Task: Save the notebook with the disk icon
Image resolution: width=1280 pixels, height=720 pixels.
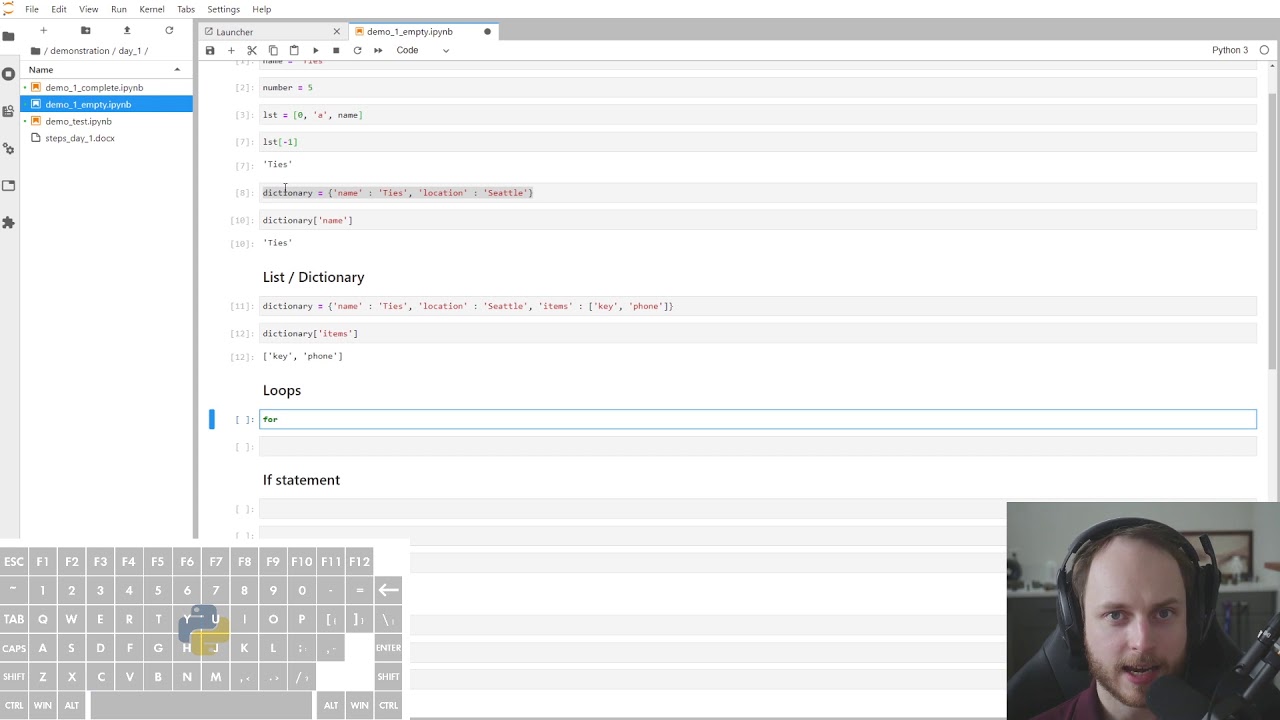Action: click(210, 50)
